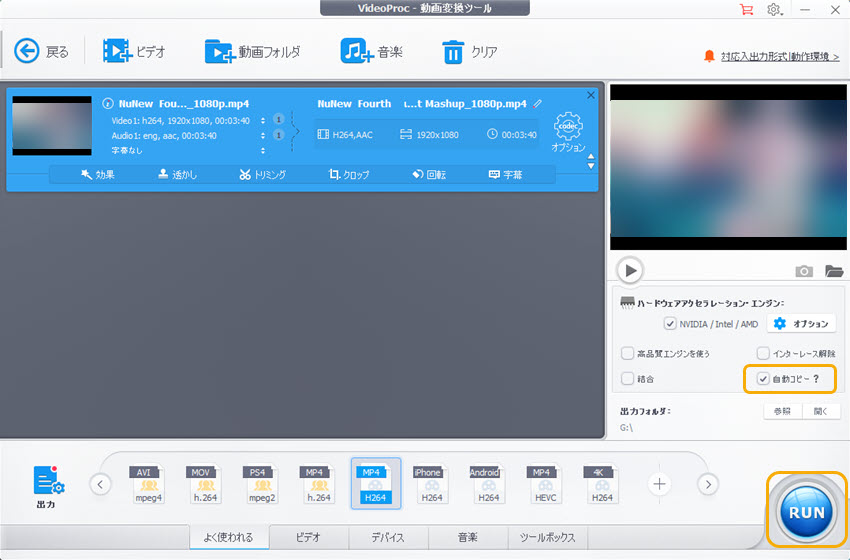The height and width of the screenshot is (560, 850).
Task: Open folder icon under preview
Action: coord(834,271)
